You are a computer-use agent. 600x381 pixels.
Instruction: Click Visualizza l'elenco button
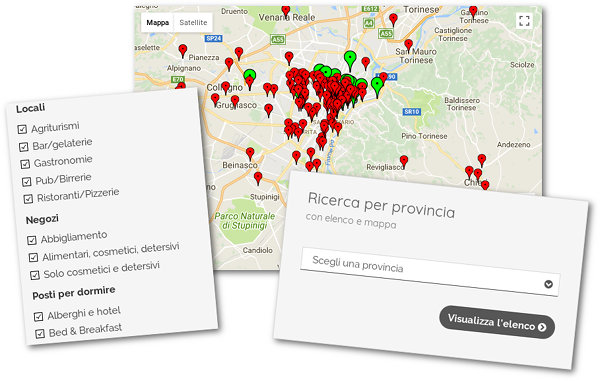(497, 322)
